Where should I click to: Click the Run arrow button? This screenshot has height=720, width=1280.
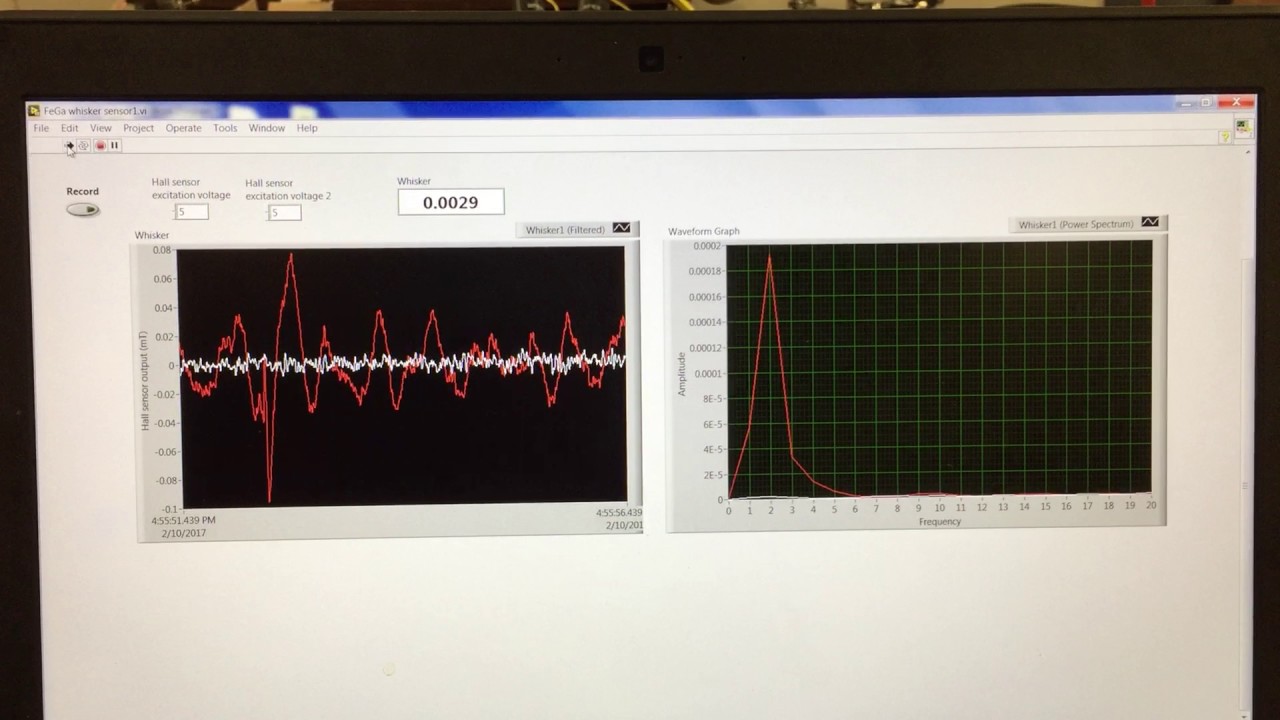pyautogui.click(x=69, y=146)
